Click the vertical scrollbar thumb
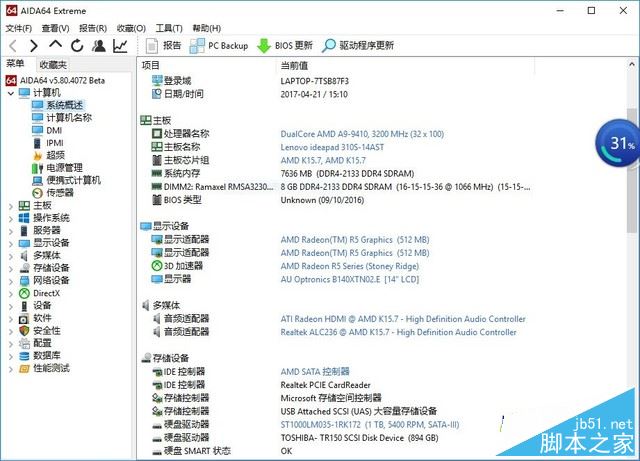 (632, 171)
